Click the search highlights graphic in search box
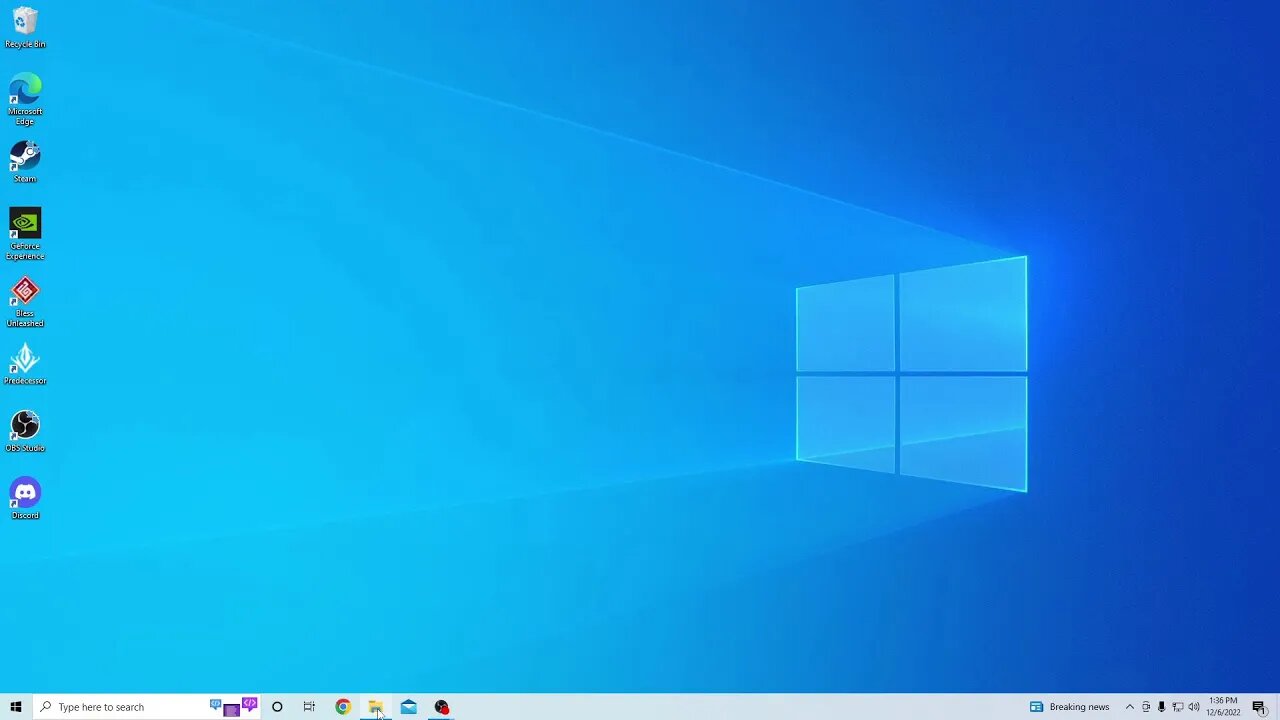Screen dimensions: 1280x720 tap(234, 707)
